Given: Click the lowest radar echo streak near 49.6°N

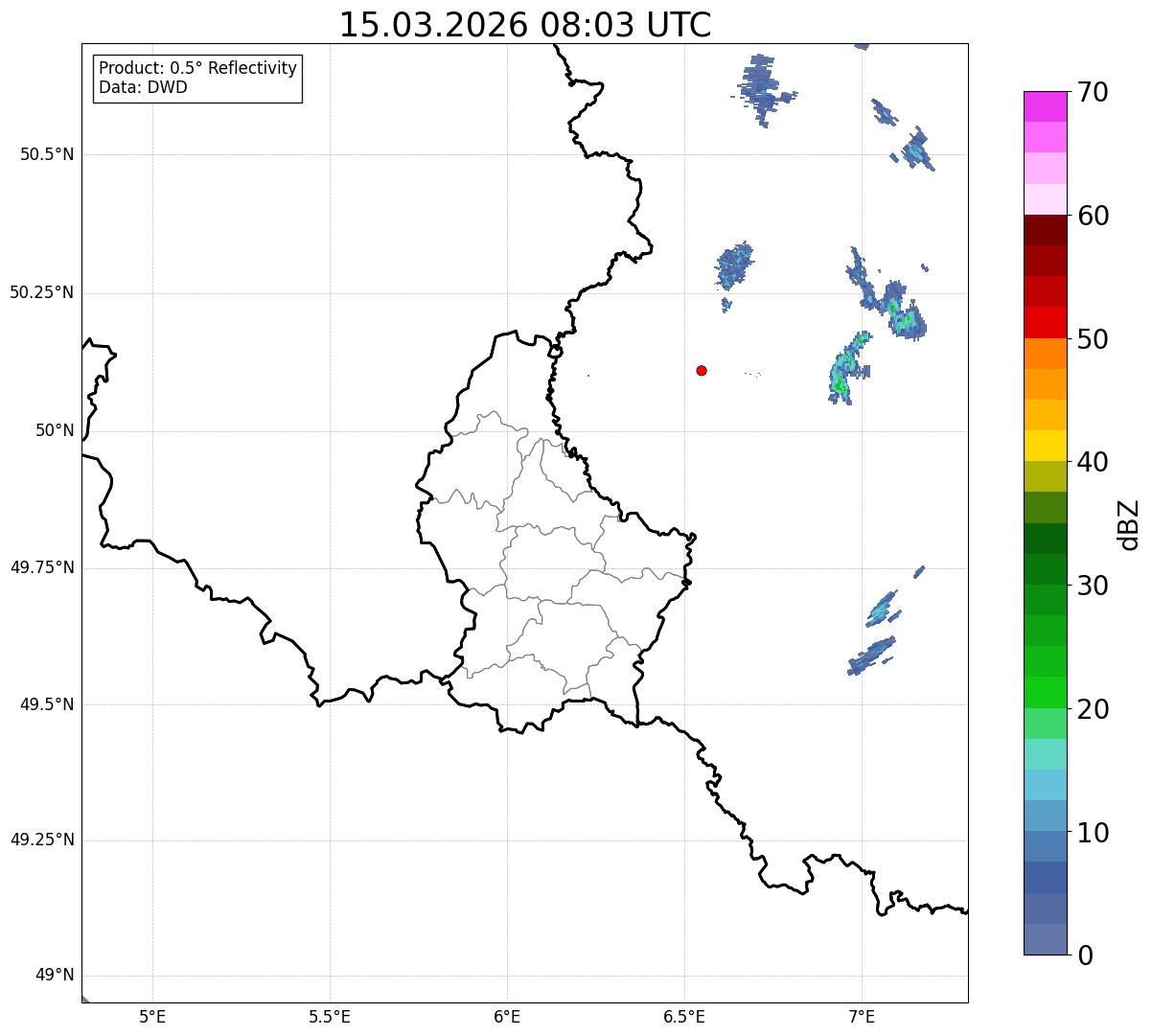Looking at the screenshot, I should pos(871,656).
